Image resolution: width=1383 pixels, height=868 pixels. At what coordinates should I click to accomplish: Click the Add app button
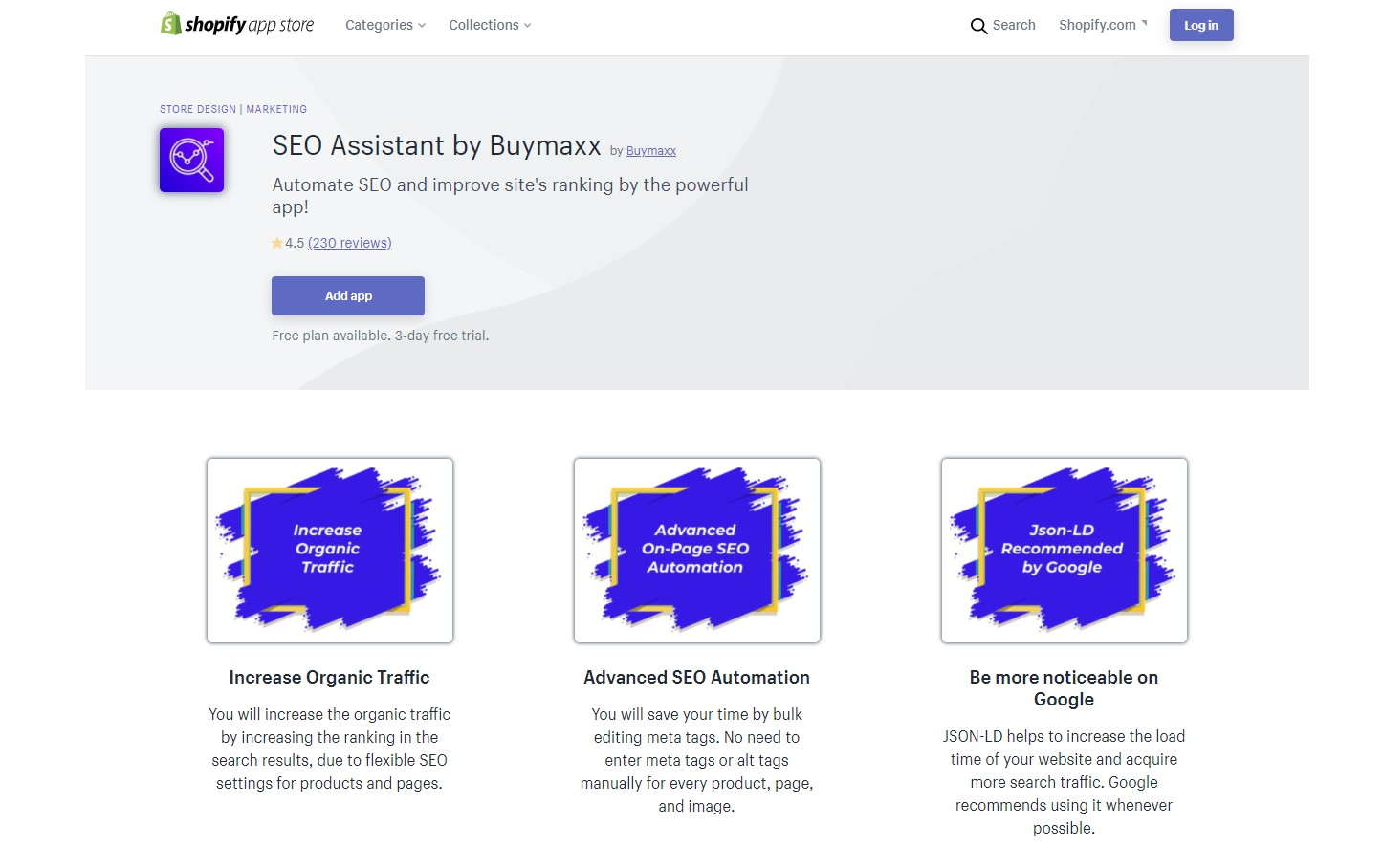[348, 295]
